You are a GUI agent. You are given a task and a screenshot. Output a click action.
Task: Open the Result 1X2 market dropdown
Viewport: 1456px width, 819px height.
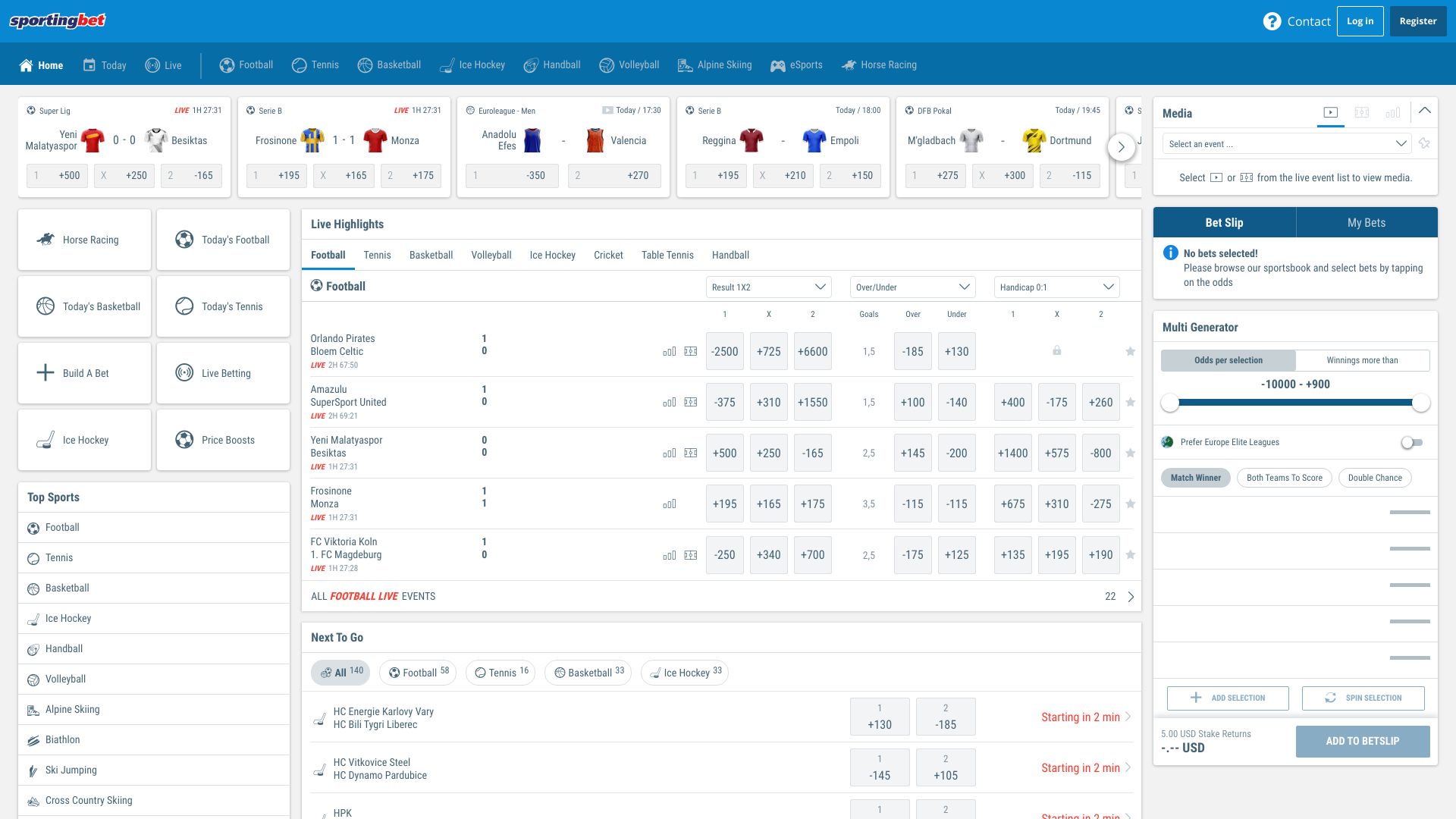(768, 287)
